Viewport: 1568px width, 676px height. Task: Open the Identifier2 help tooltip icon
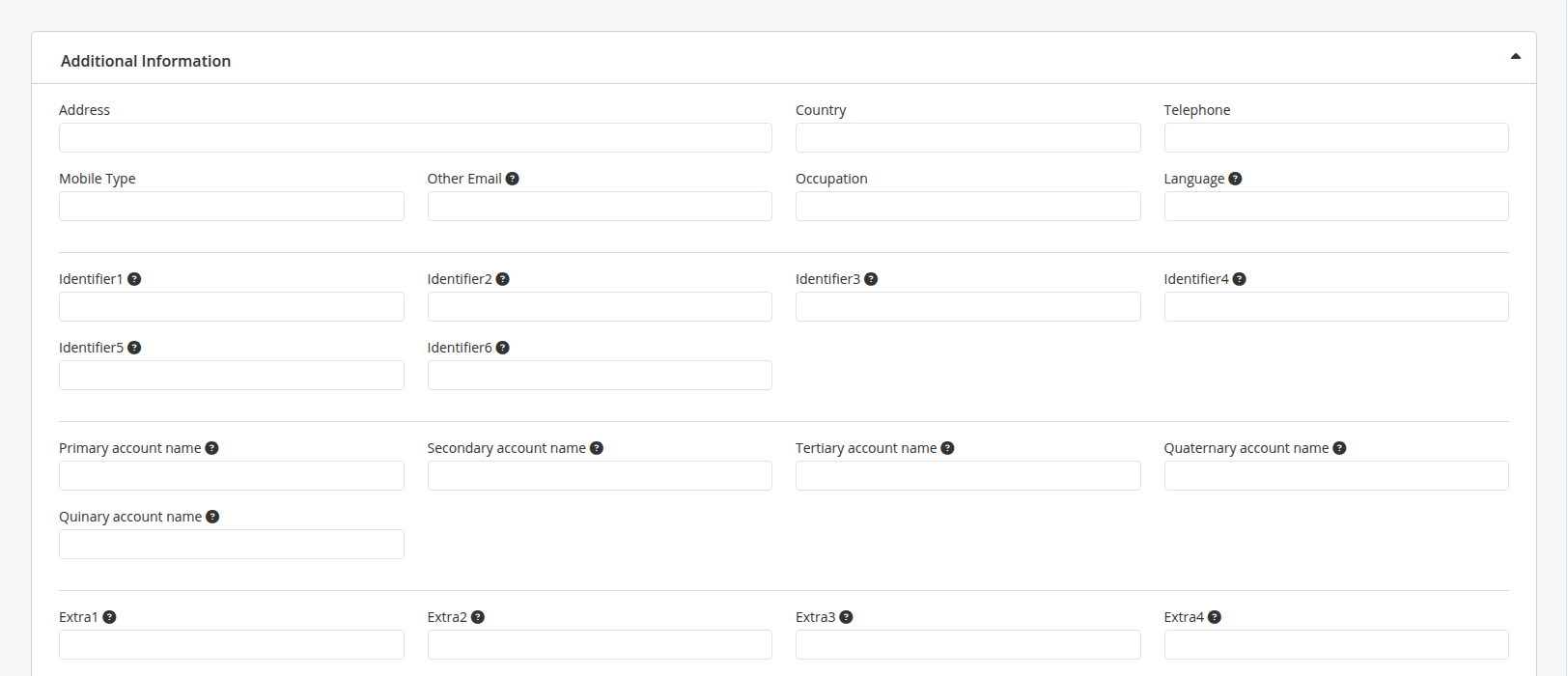click(x=503, y=279)
